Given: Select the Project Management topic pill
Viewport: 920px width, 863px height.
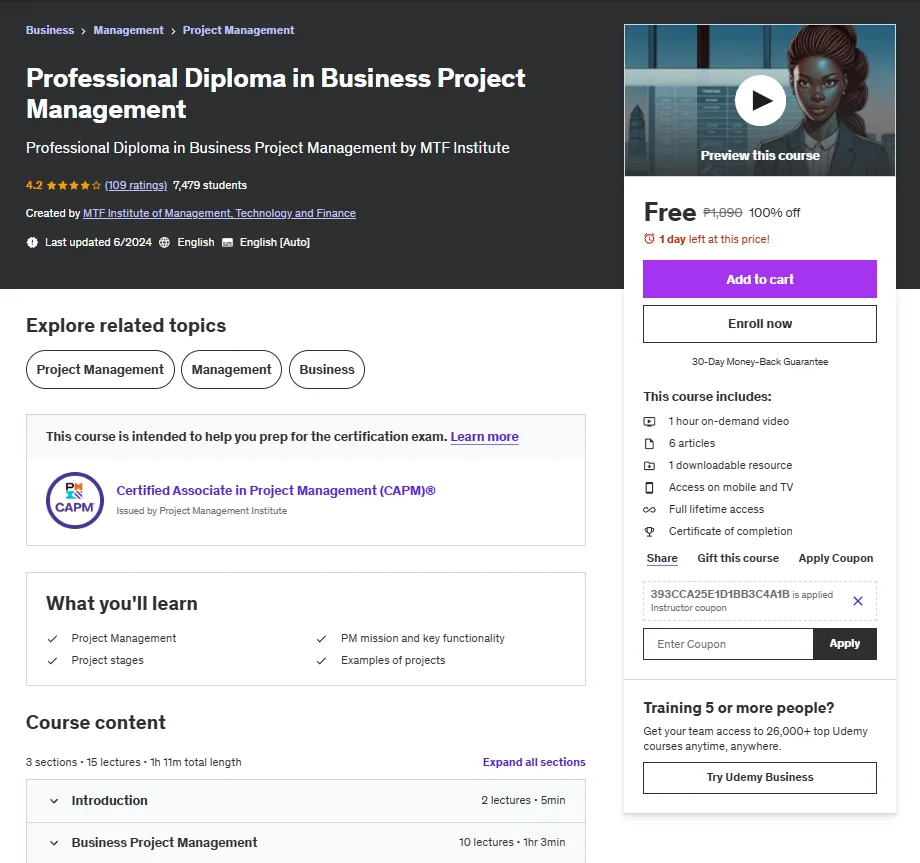Looking at the screenshot, I should (100, 370).
